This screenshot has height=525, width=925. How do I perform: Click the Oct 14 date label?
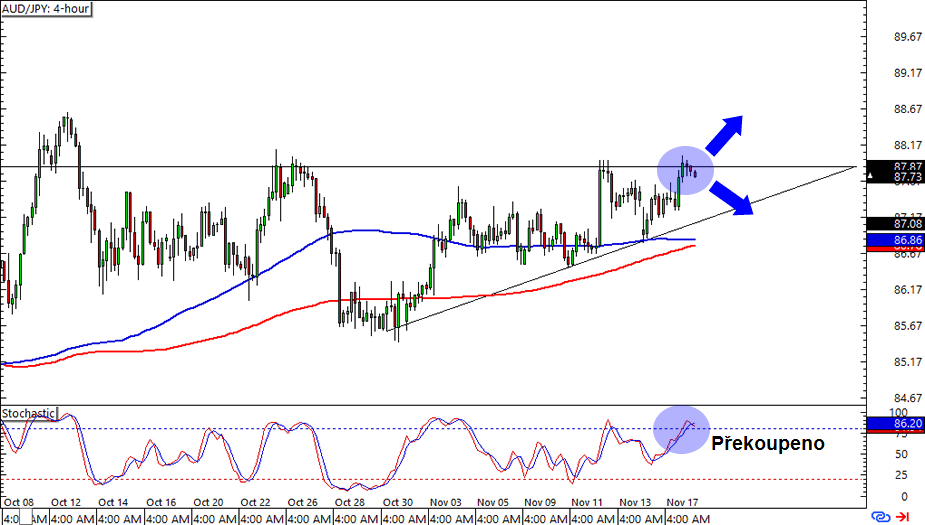click(113, 503)
